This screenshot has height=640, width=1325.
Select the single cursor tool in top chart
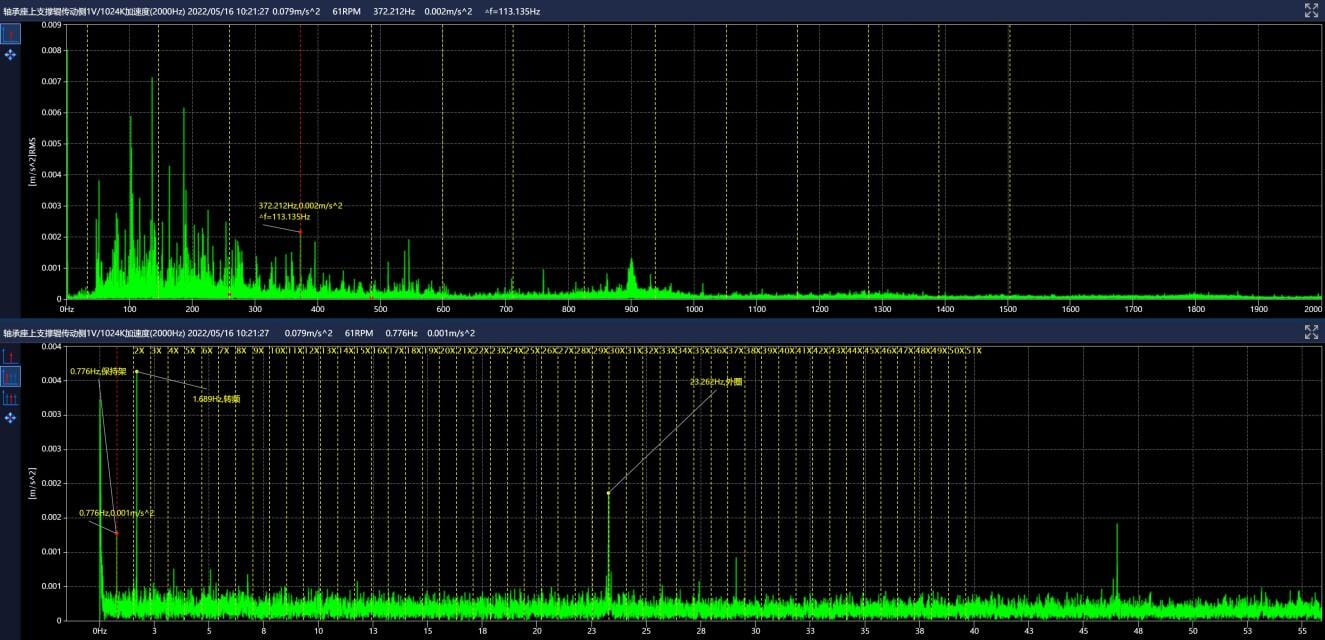10,35
